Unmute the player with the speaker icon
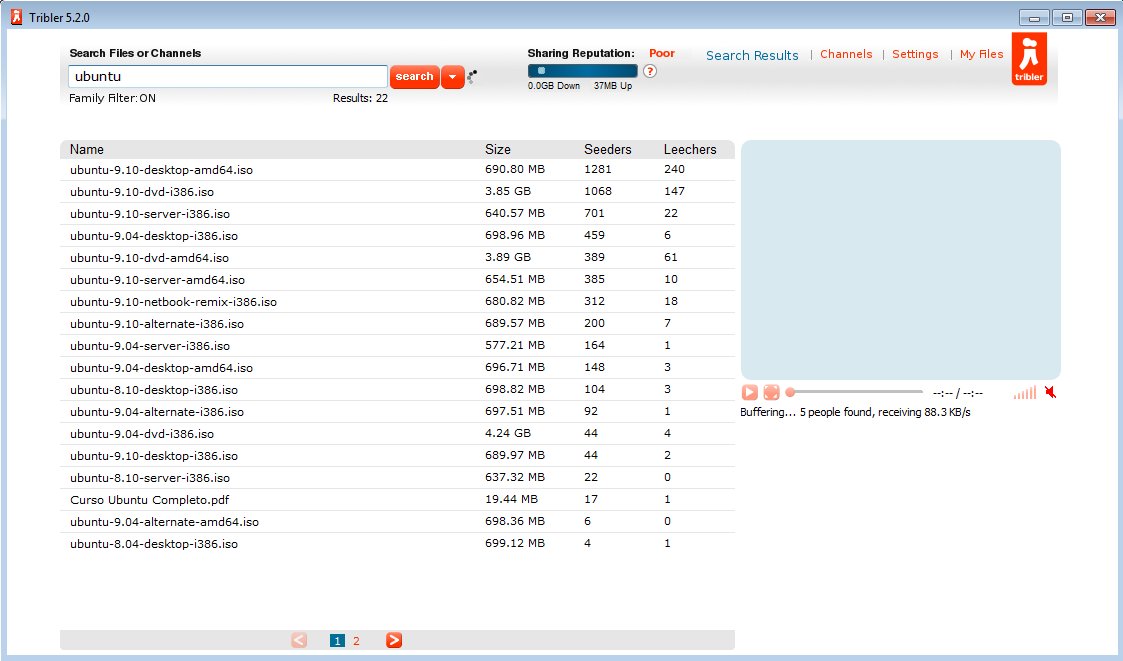Image resolution: width=1123 pixels, height=661 pixels. 1051,392
